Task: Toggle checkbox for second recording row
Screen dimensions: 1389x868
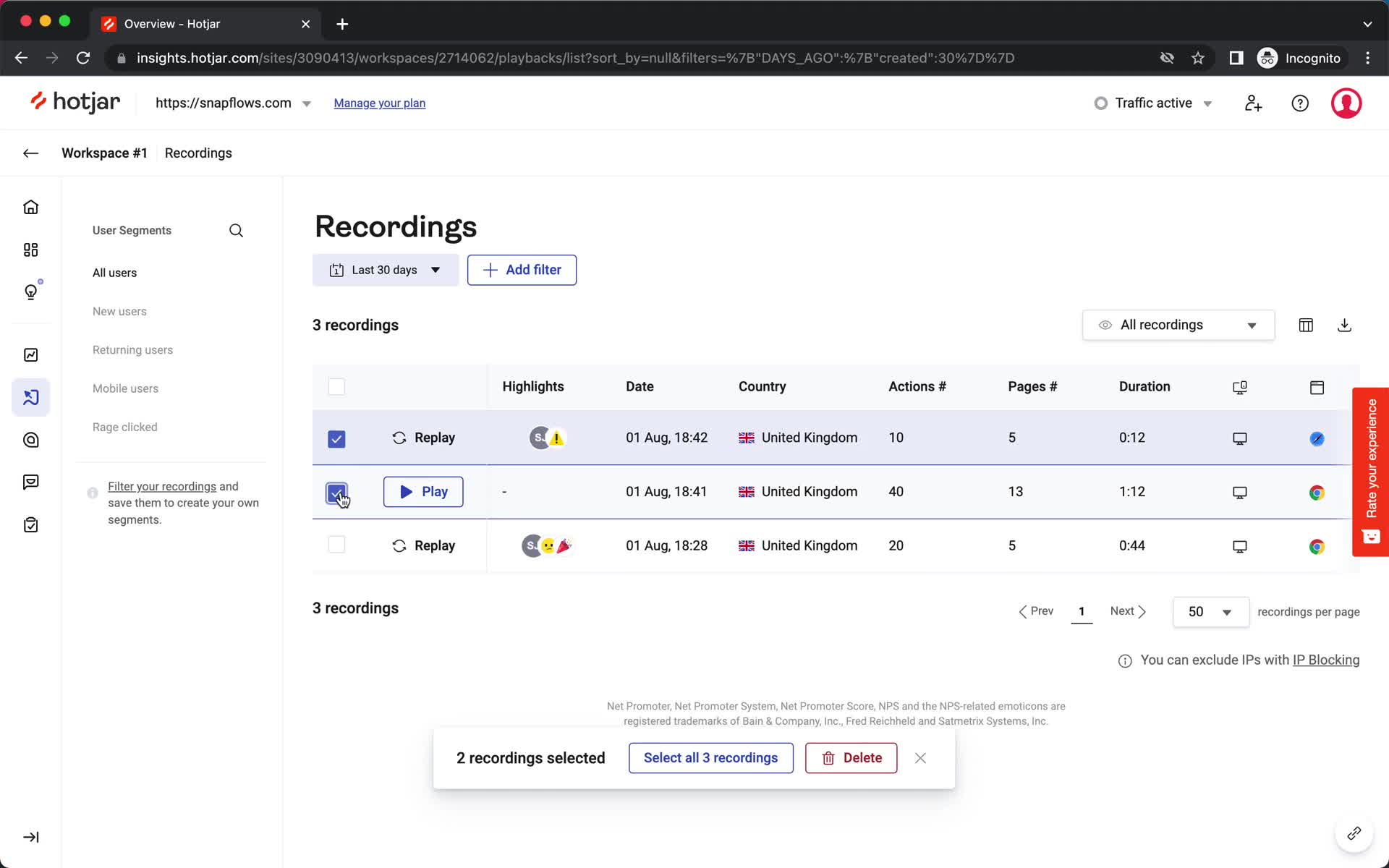Action: click(x=336, y=492)
